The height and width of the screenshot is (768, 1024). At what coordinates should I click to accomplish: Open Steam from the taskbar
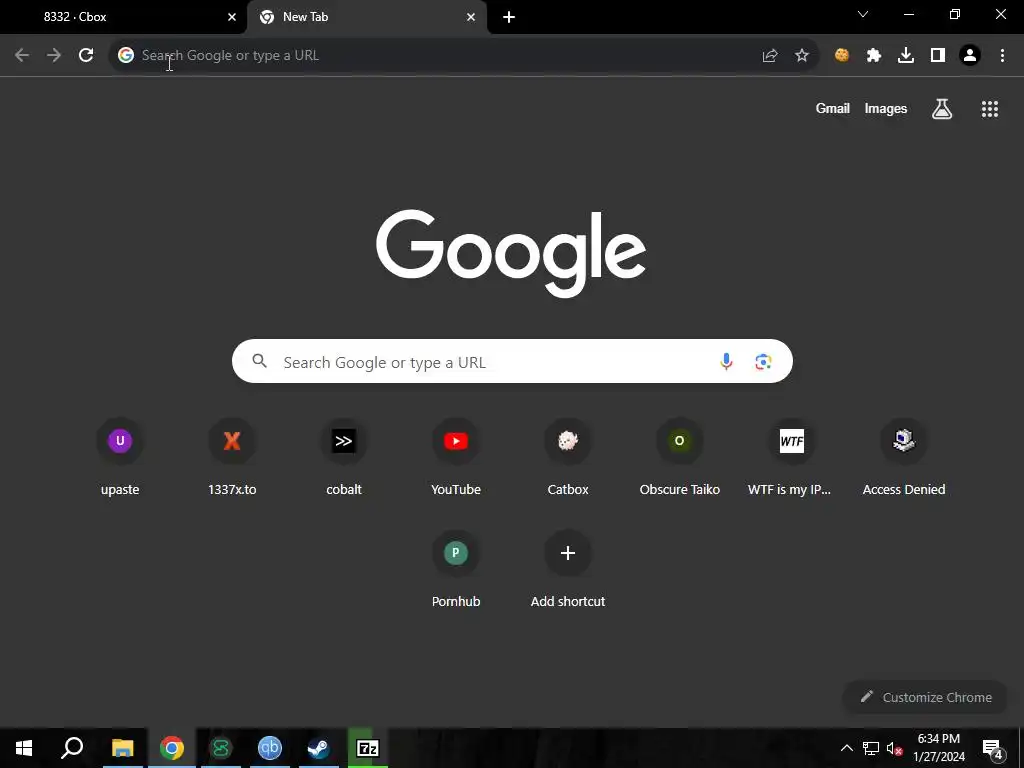319,748
